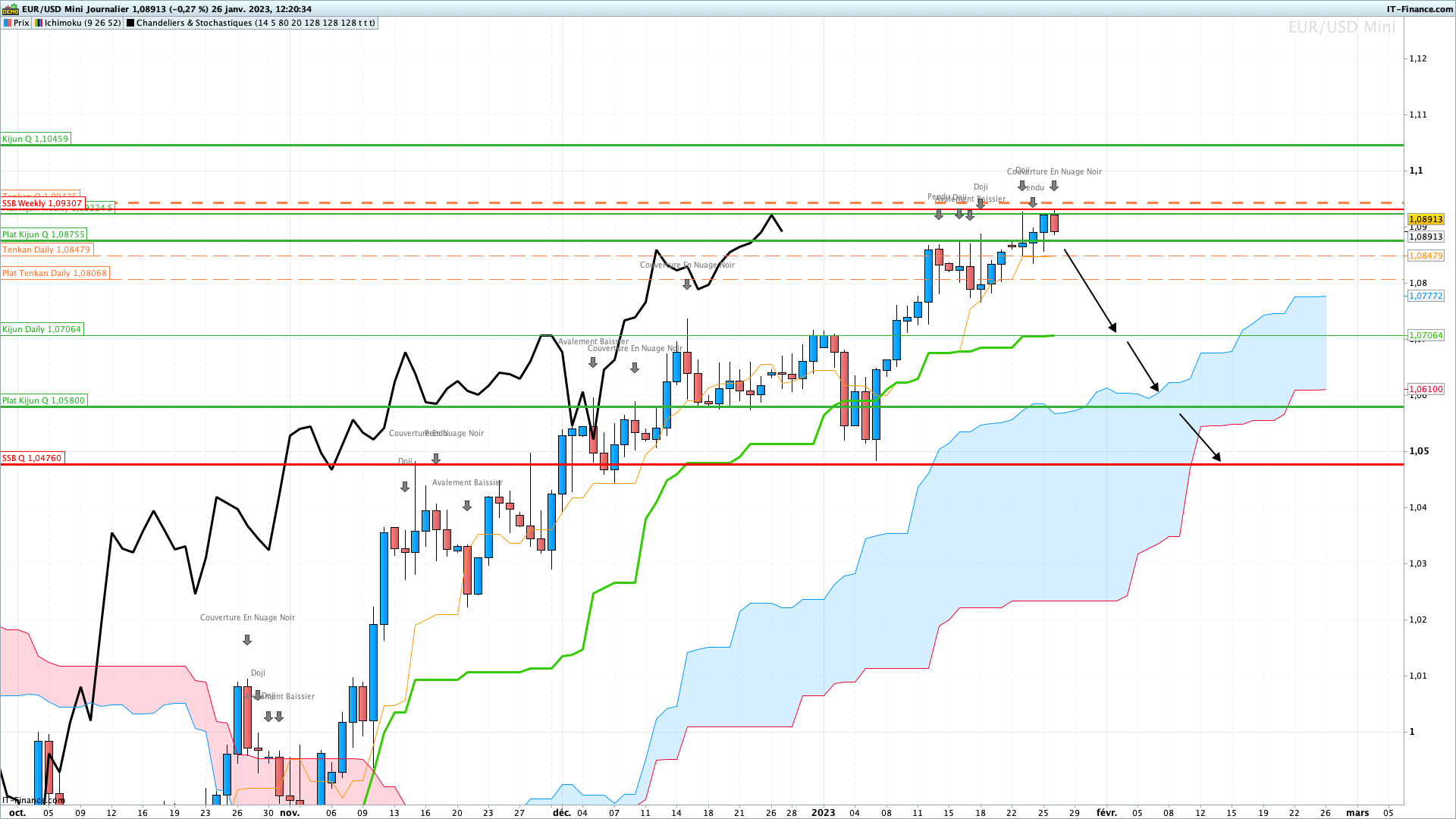Select the Plat Kijun Q 1,08755 label
The image size is (1456, 819).
44,234
